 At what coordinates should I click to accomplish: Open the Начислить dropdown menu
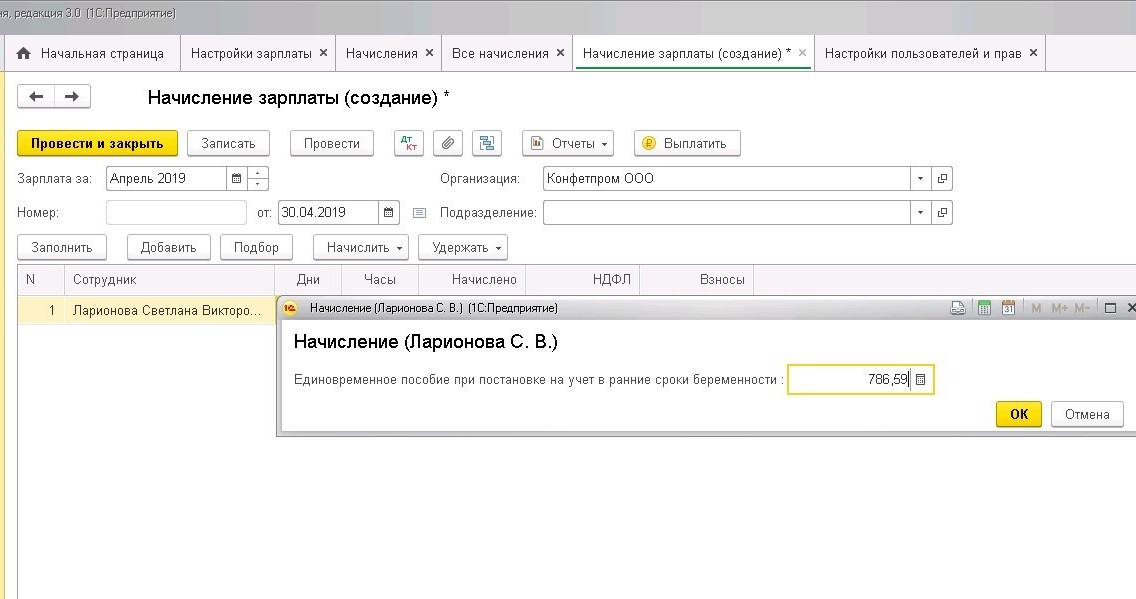361,247
